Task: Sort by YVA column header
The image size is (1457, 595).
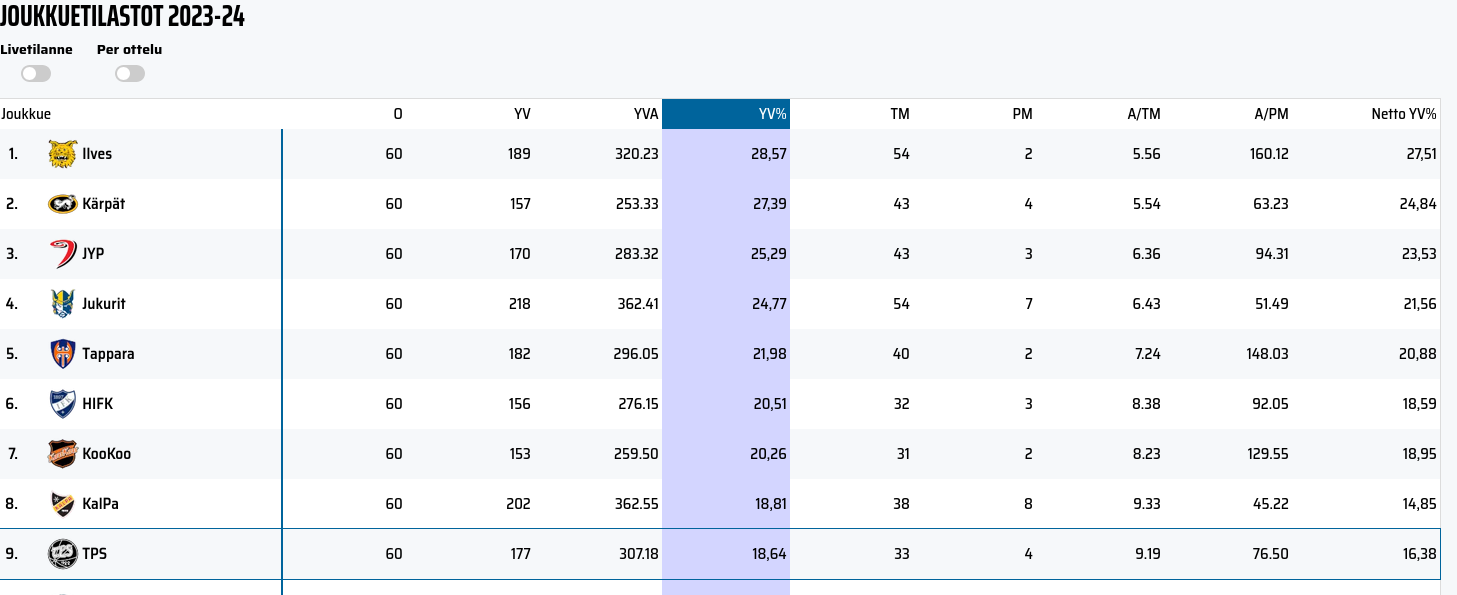Action: click(646, 114)
